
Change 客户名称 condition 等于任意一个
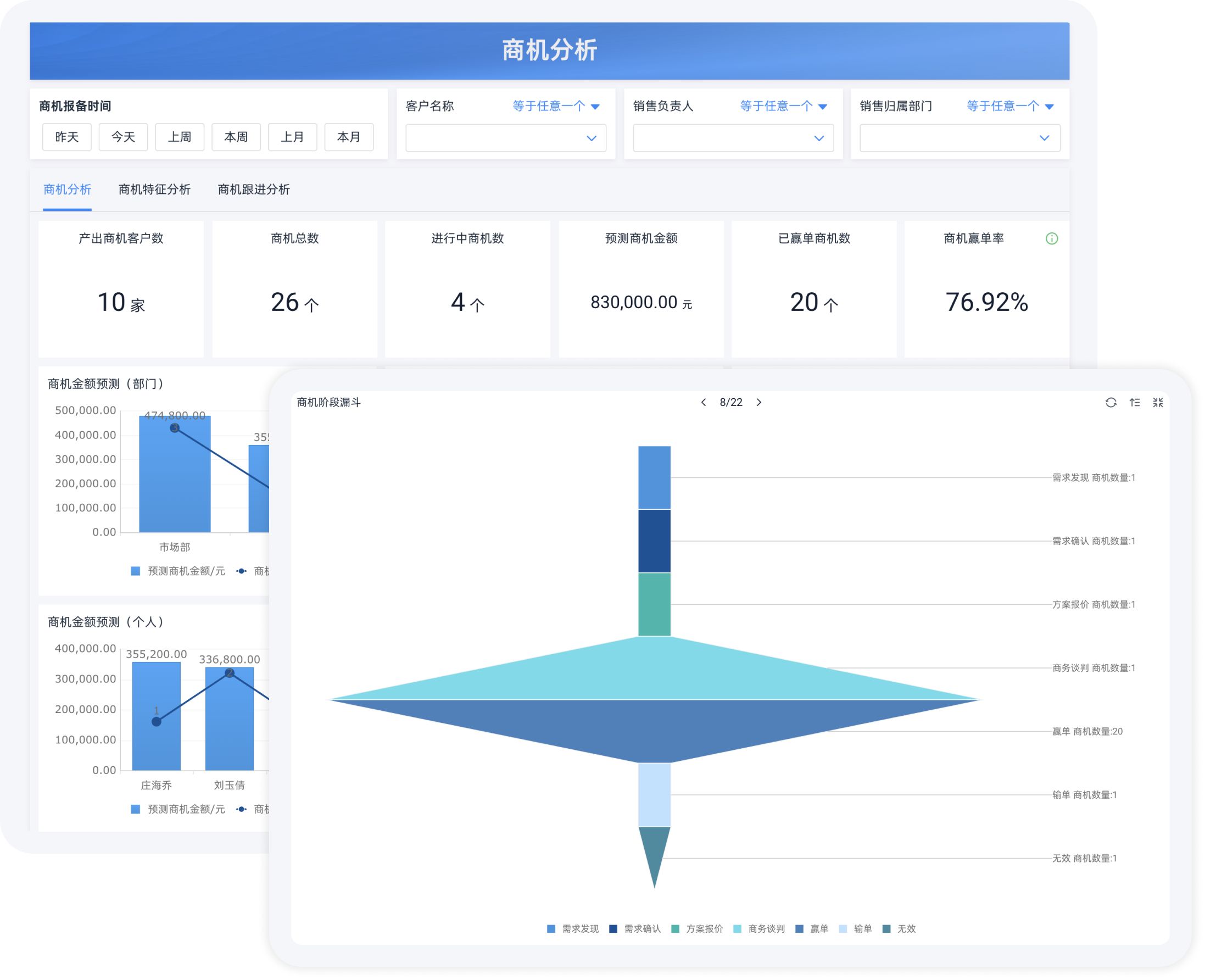coord(555,106)
